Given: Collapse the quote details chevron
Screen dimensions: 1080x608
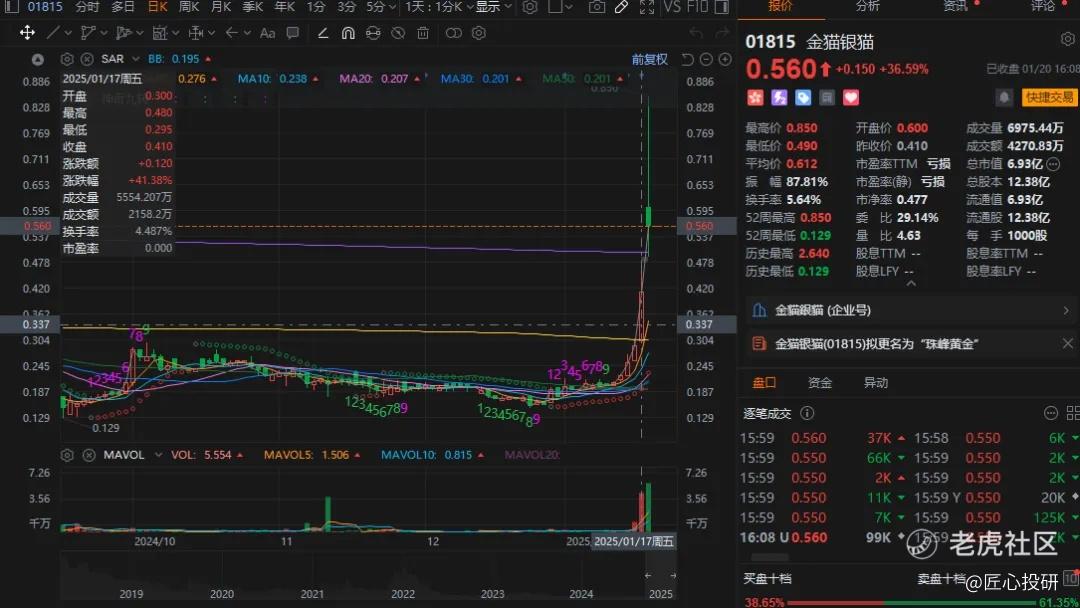Looking at the screenshot, I should (x=911, y=283).
